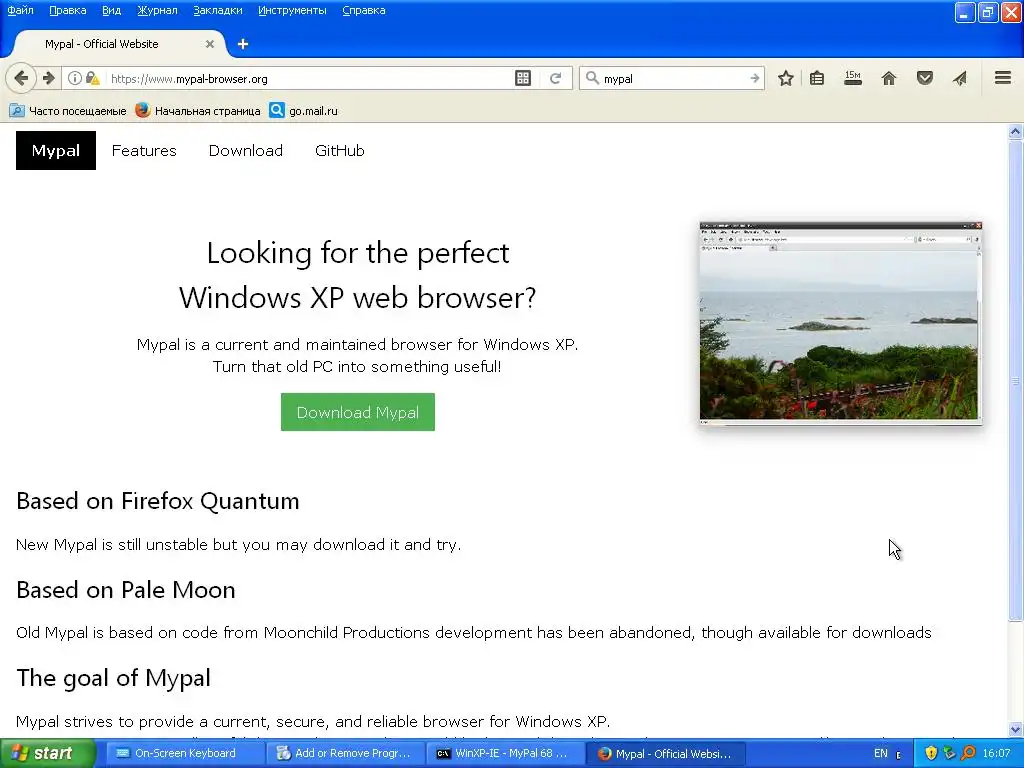
Task: Open a new tab with plus button
Action: pyautogui.click(x=243, y=44)
